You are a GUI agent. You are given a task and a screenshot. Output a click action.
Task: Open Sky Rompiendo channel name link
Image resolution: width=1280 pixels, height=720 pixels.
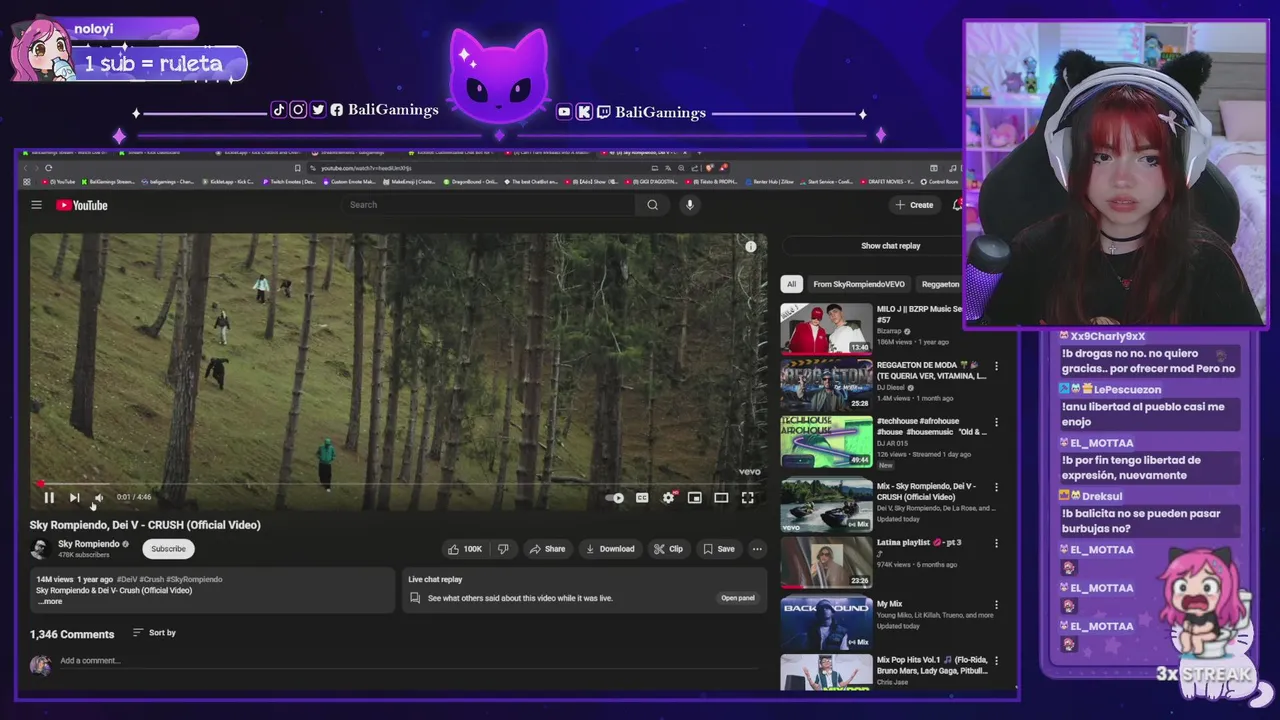pos(89,544)
